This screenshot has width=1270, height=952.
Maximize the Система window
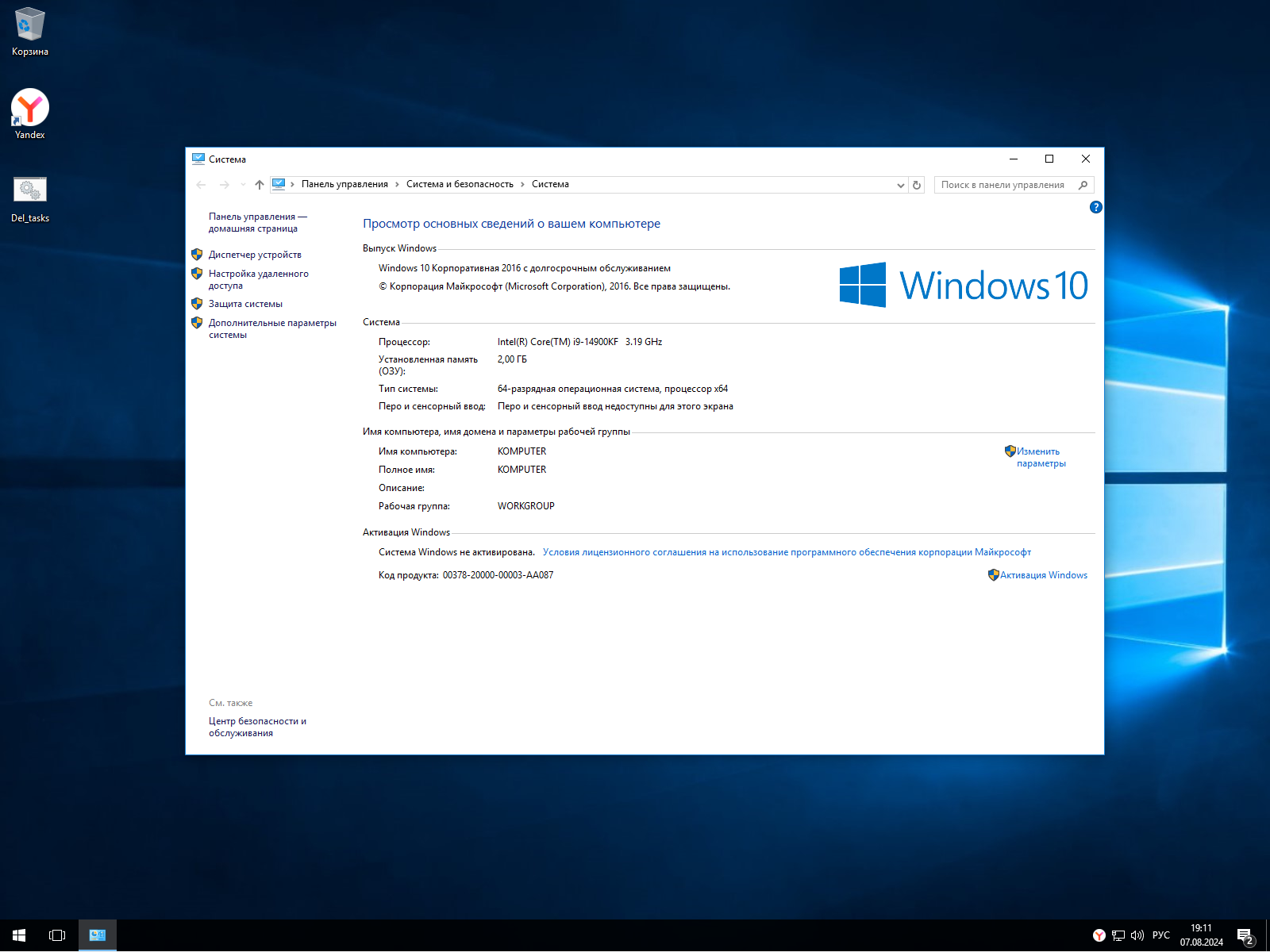[x=1049, y=159]
